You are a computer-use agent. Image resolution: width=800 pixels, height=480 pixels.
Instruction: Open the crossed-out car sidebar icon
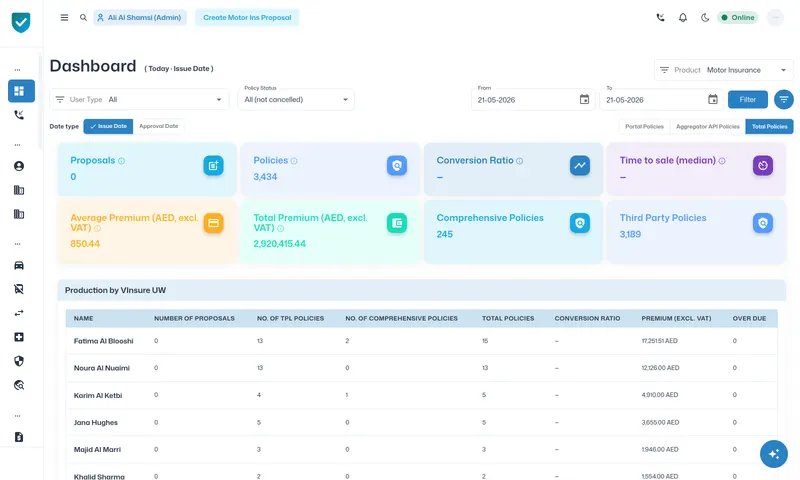point(19,289)
